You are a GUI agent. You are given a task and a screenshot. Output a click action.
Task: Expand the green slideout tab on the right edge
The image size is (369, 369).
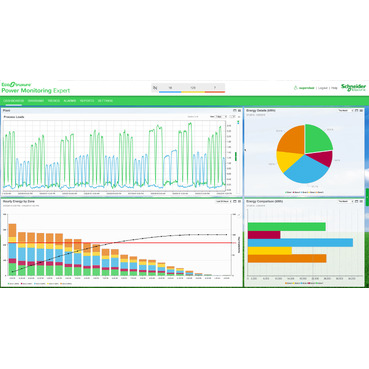(367, 198)
